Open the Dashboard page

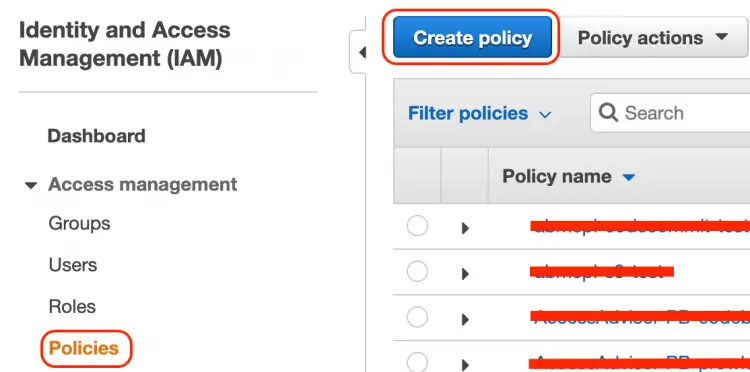[96, 136]
